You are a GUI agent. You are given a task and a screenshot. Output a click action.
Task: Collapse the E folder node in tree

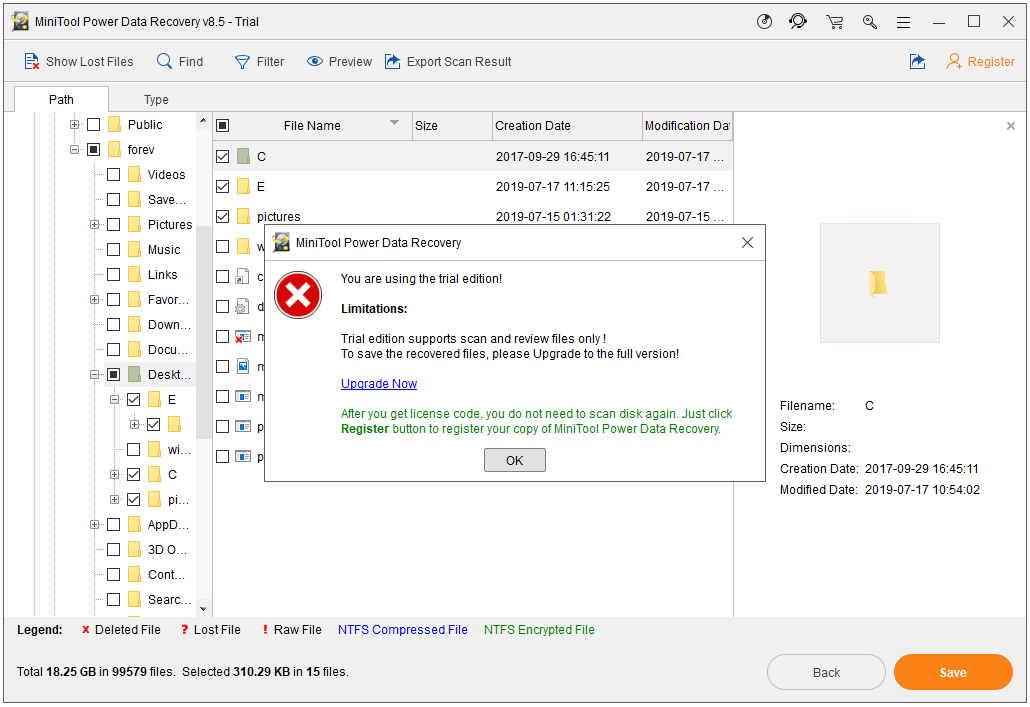point(114,399)
